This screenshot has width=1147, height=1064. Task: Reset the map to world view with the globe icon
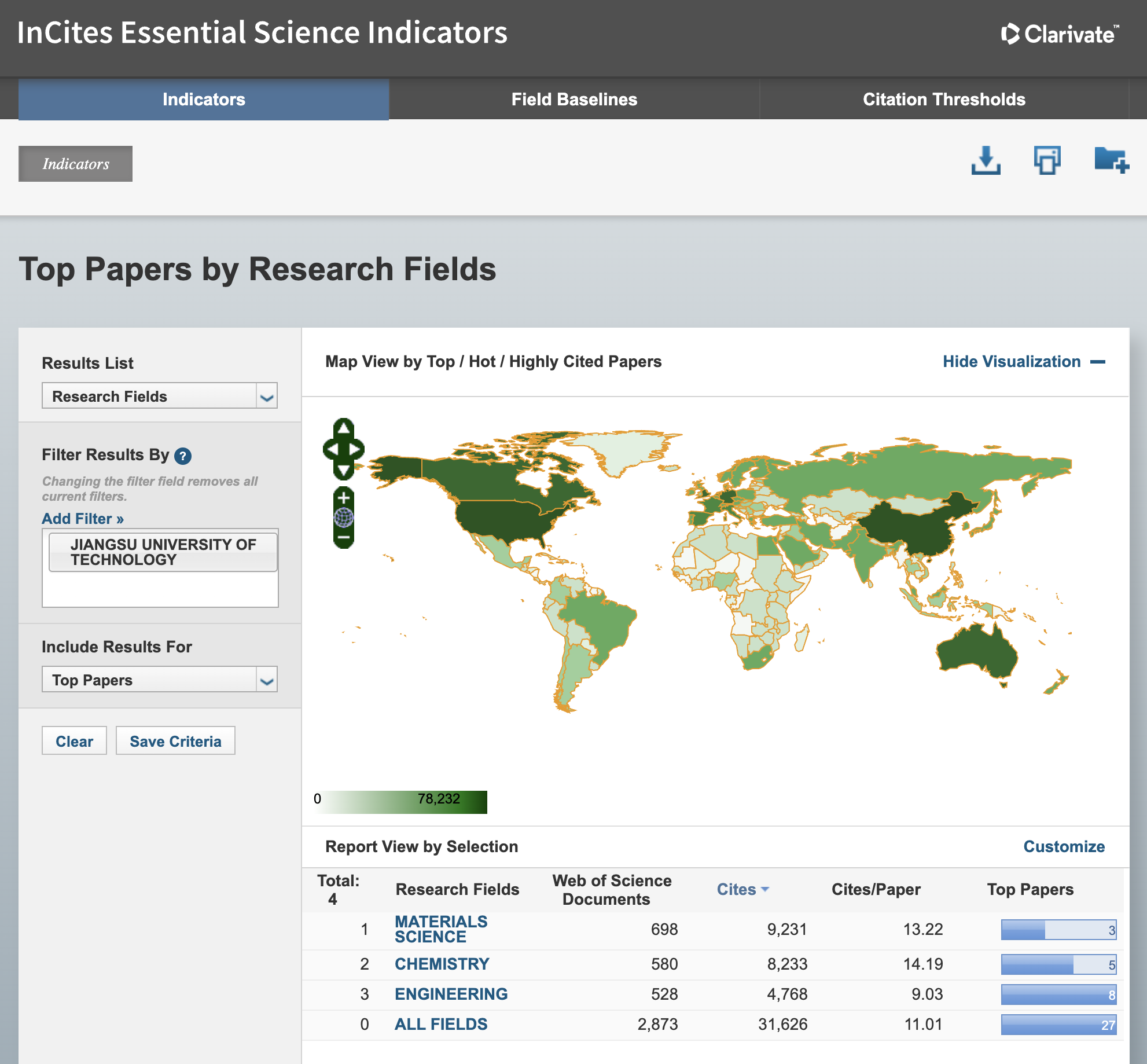click(x=344, y=518)
